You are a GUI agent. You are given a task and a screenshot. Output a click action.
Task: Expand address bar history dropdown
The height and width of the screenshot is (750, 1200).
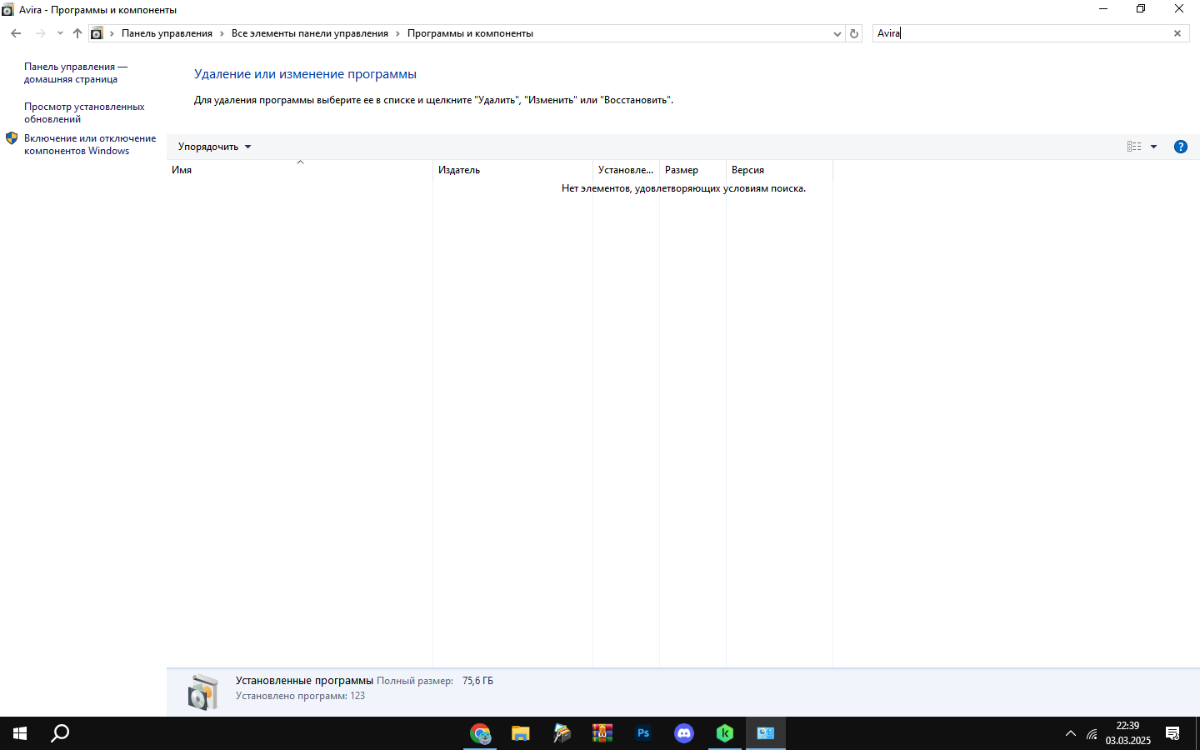tap(838, 33)
